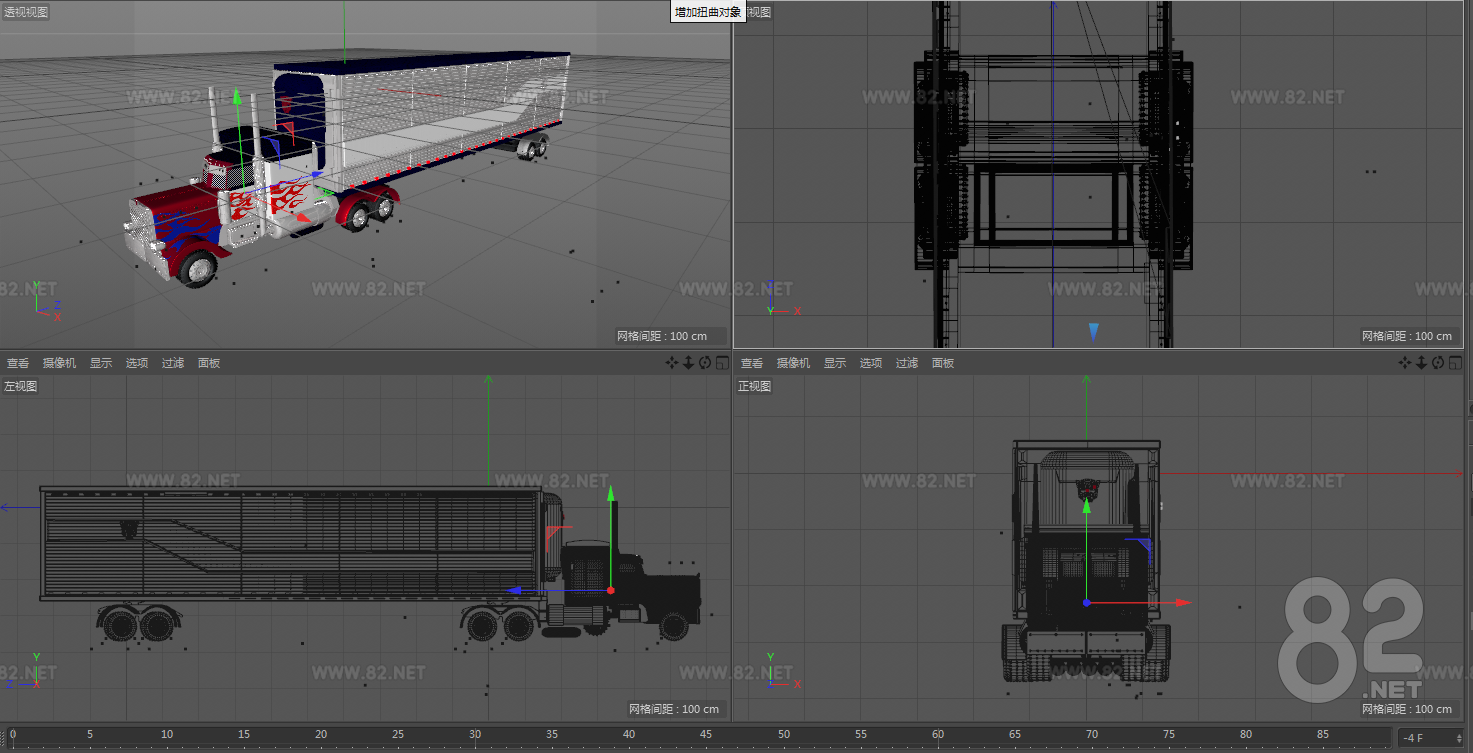Click the rotate camera icon in front view
The height and width of the screenshot is (753, 1473).
[1439, 363]
